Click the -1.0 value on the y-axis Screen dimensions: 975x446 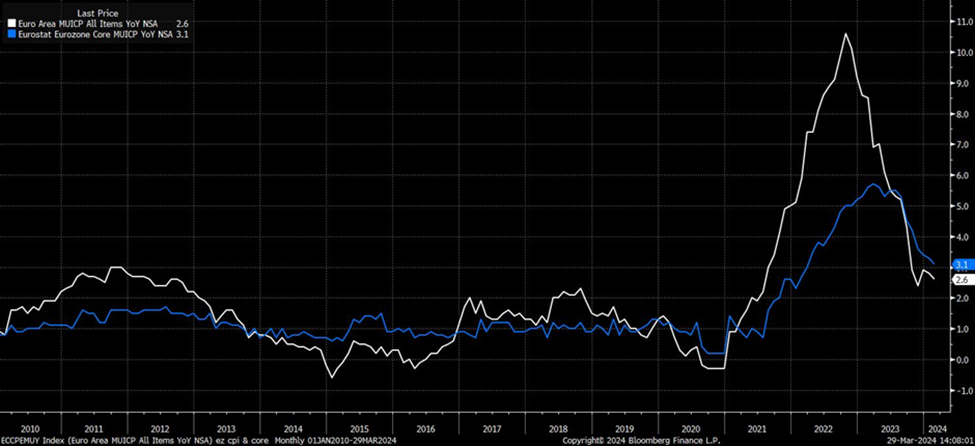[x=962, y=390]
